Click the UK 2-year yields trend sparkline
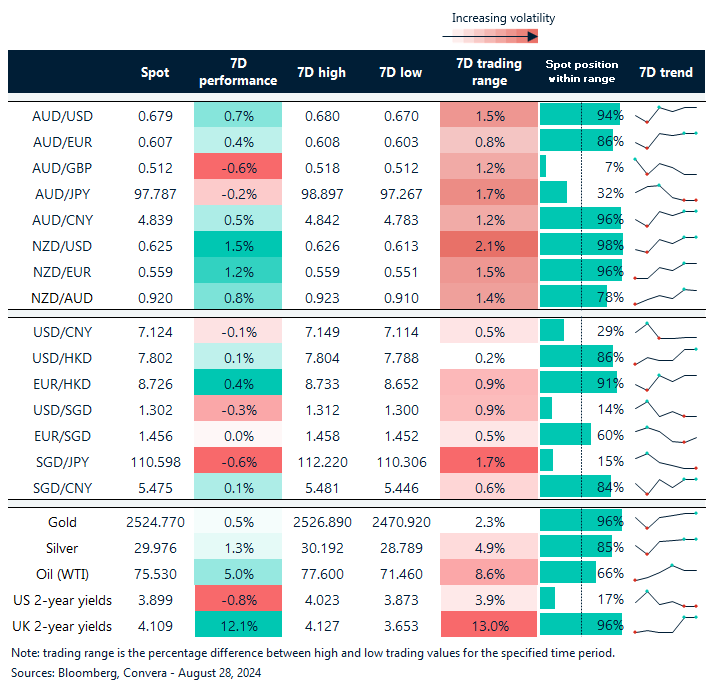 [x=665, y=624]
